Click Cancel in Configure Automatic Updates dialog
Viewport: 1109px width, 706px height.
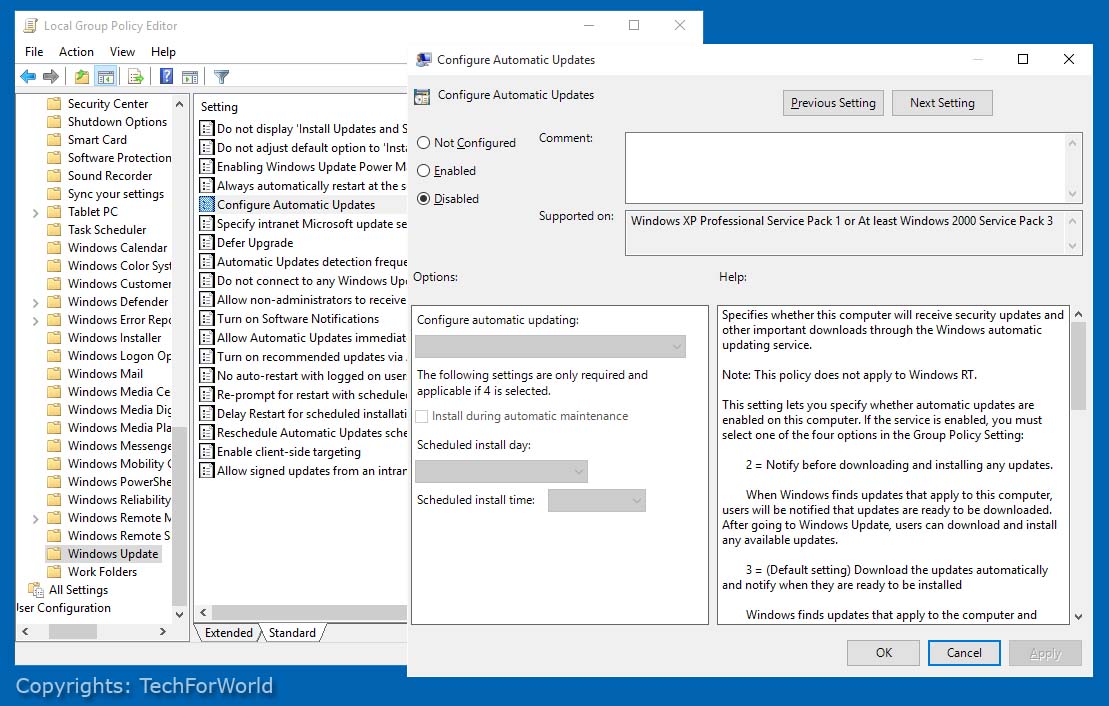pos(964,653)
